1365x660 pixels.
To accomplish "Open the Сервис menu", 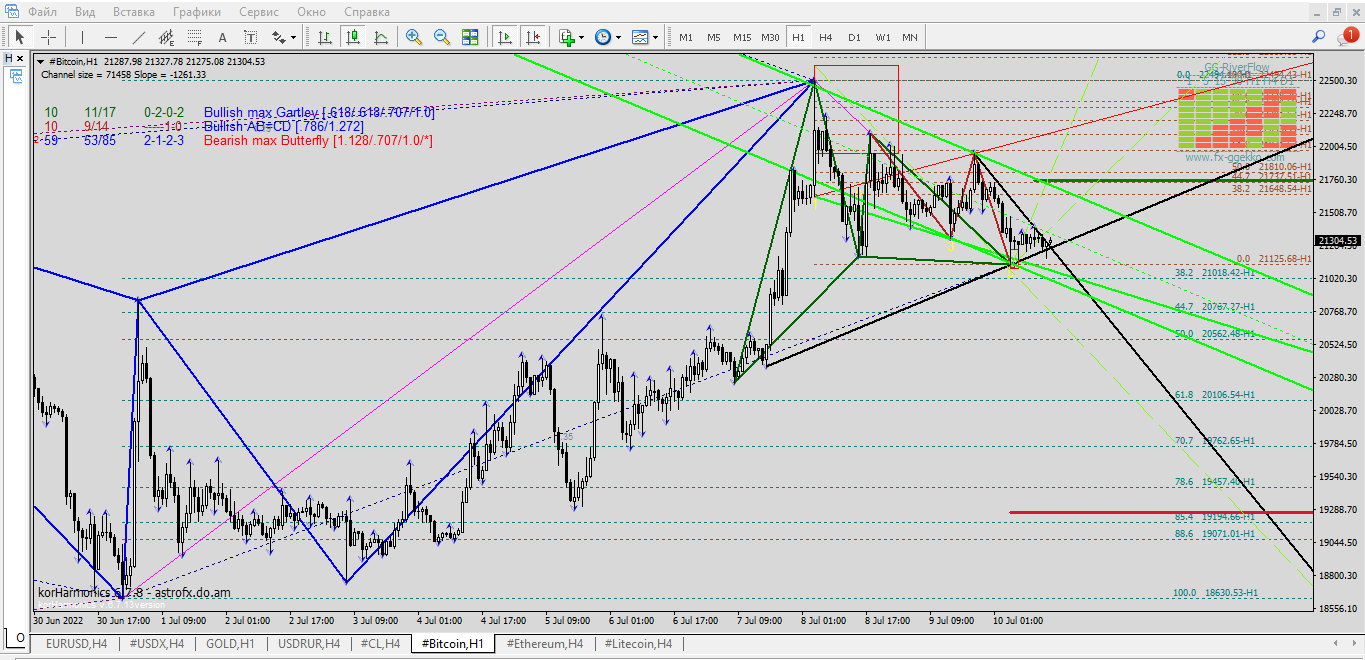I will 259,12.
